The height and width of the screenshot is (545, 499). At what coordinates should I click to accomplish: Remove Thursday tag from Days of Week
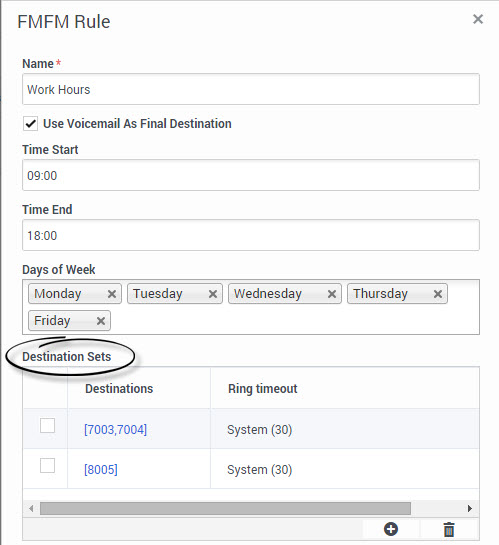click(438, 294)
